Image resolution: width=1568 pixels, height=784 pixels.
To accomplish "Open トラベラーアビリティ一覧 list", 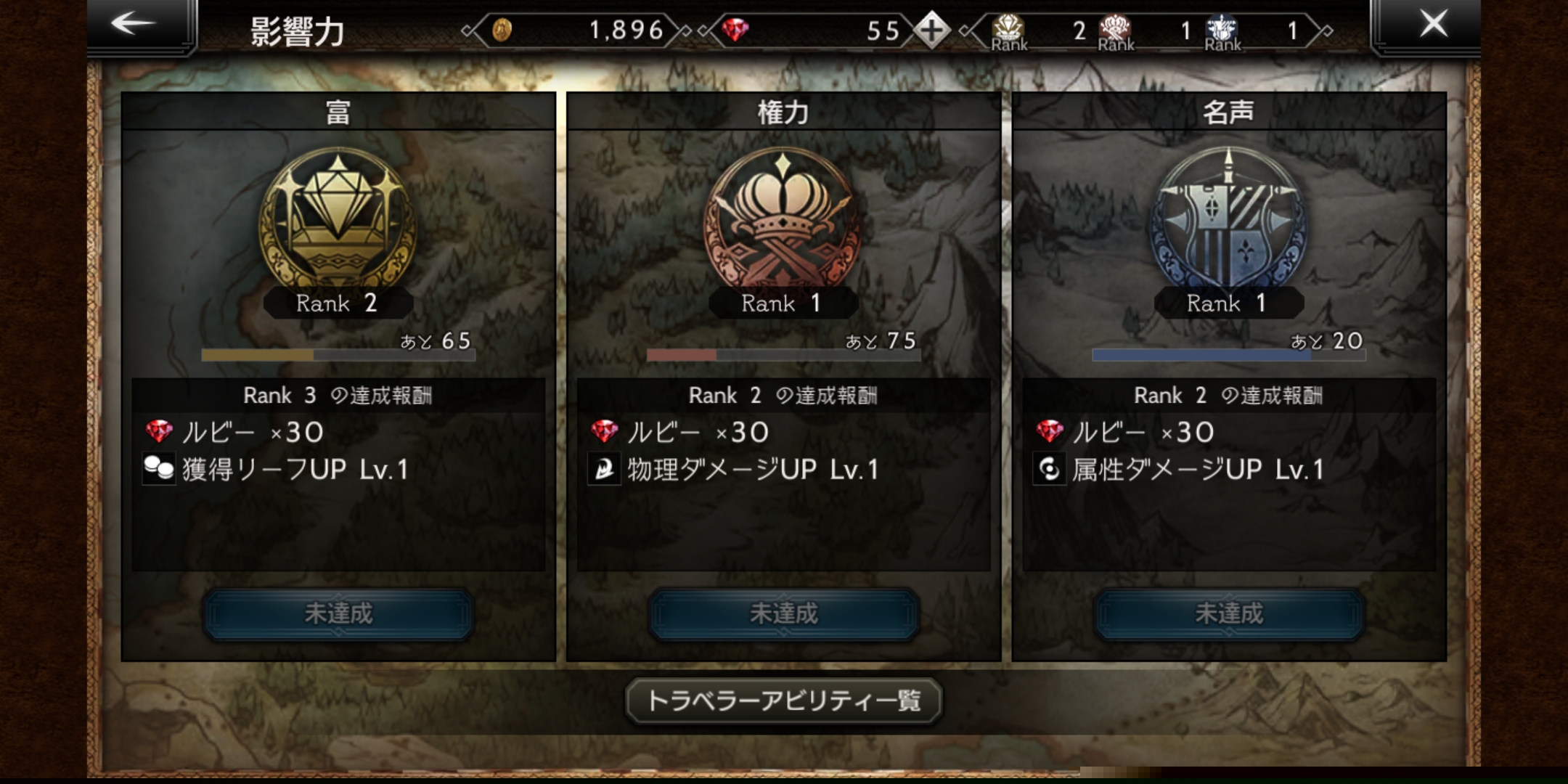I will pos(784,701).
